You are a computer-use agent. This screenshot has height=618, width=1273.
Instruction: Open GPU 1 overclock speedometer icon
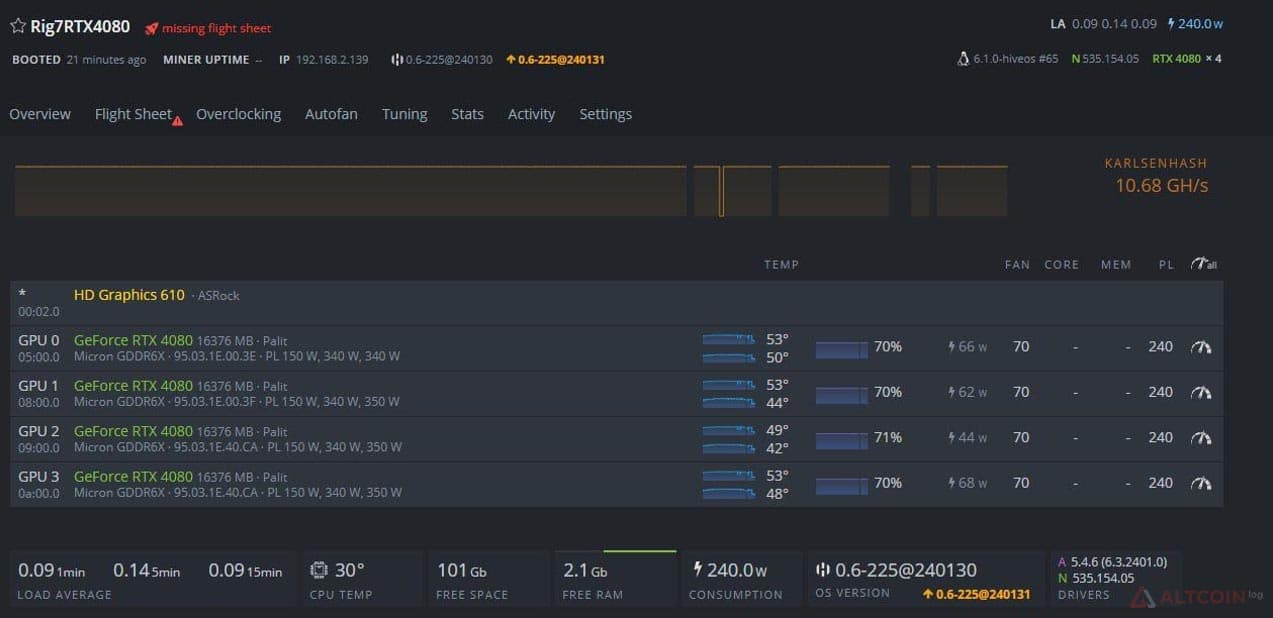1201,392
